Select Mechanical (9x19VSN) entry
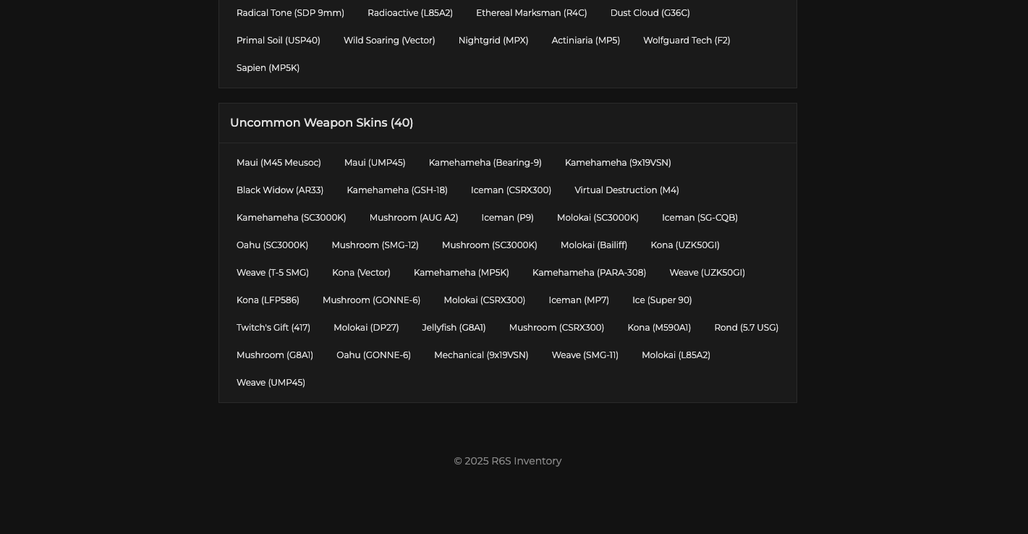The width and height of the screenshot is (1028, 534). (481, 356)
